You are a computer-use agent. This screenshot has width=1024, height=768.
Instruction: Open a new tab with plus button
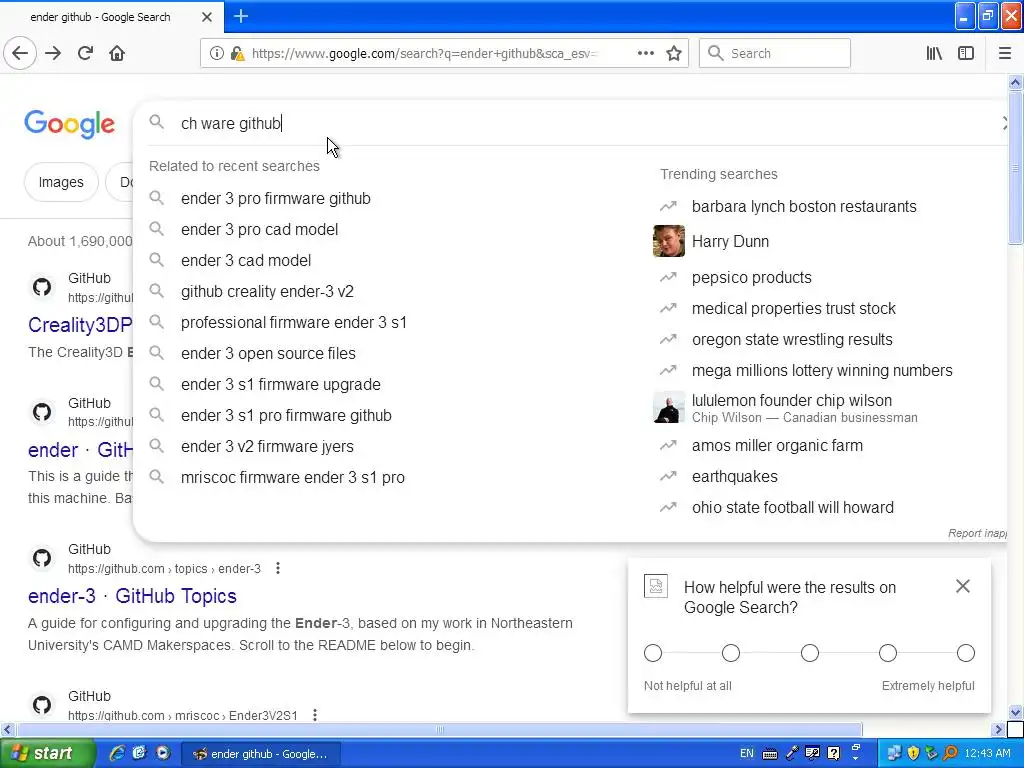(240, 16)
